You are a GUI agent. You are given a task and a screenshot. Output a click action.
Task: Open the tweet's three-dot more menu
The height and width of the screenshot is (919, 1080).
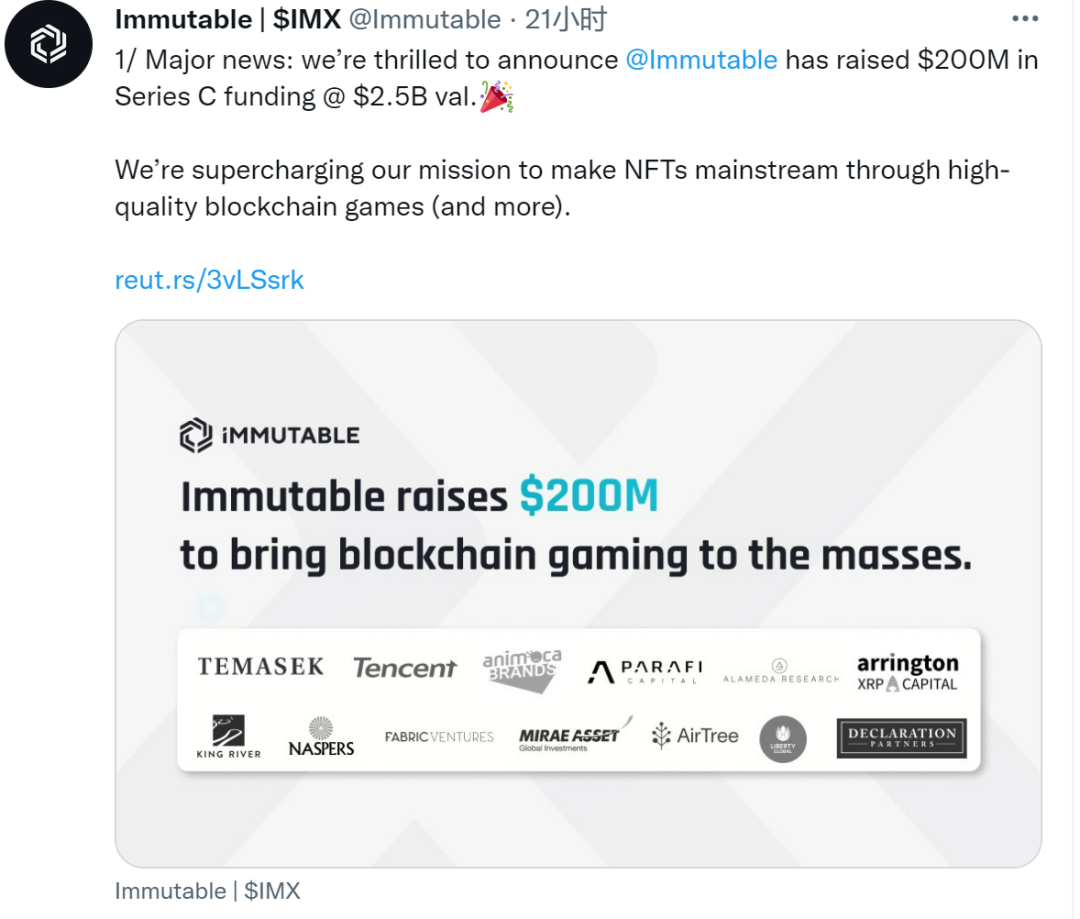[1025, 19]
